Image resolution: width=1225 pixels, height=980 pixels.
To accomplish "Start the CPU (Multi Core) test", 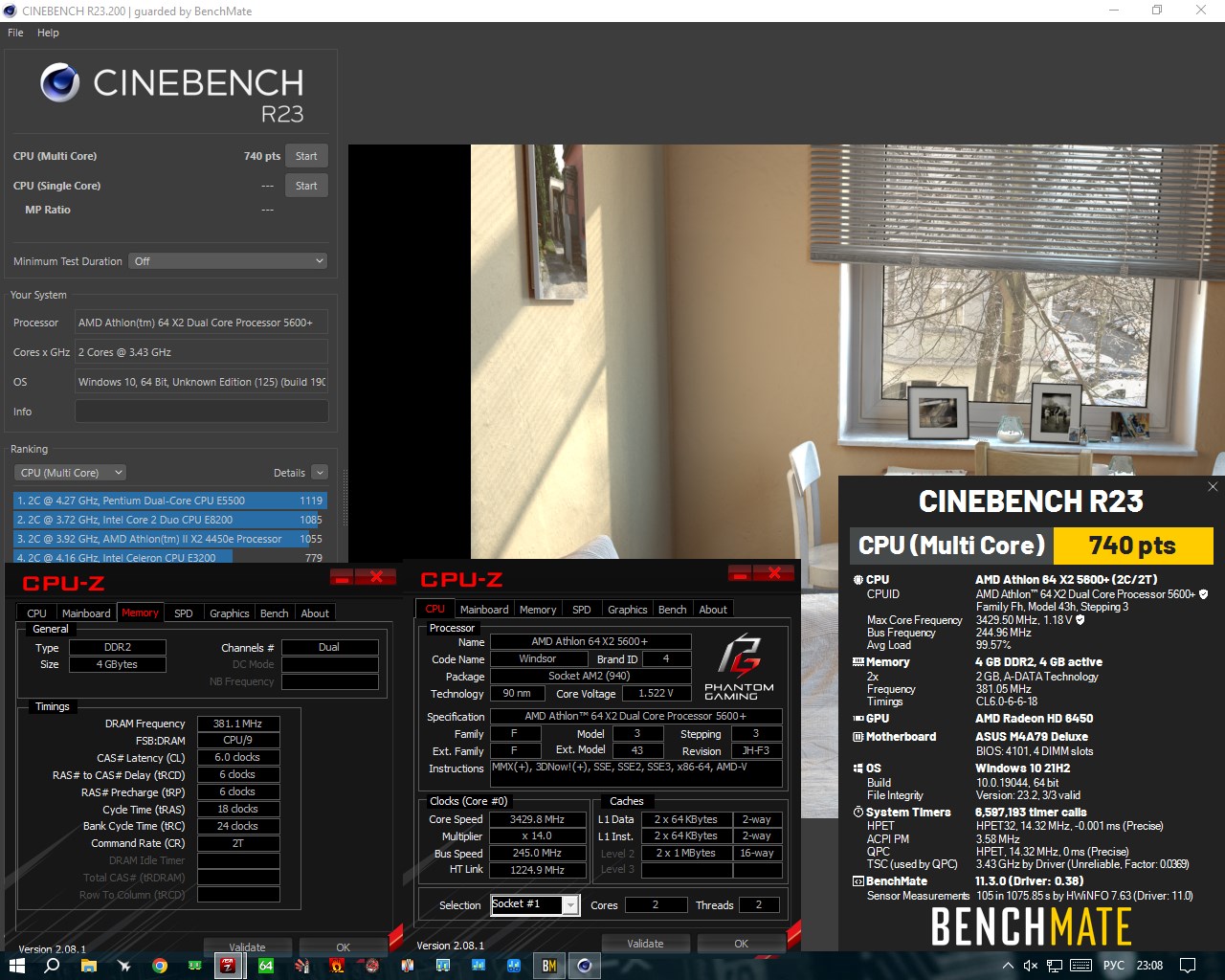I will (306, 156).
